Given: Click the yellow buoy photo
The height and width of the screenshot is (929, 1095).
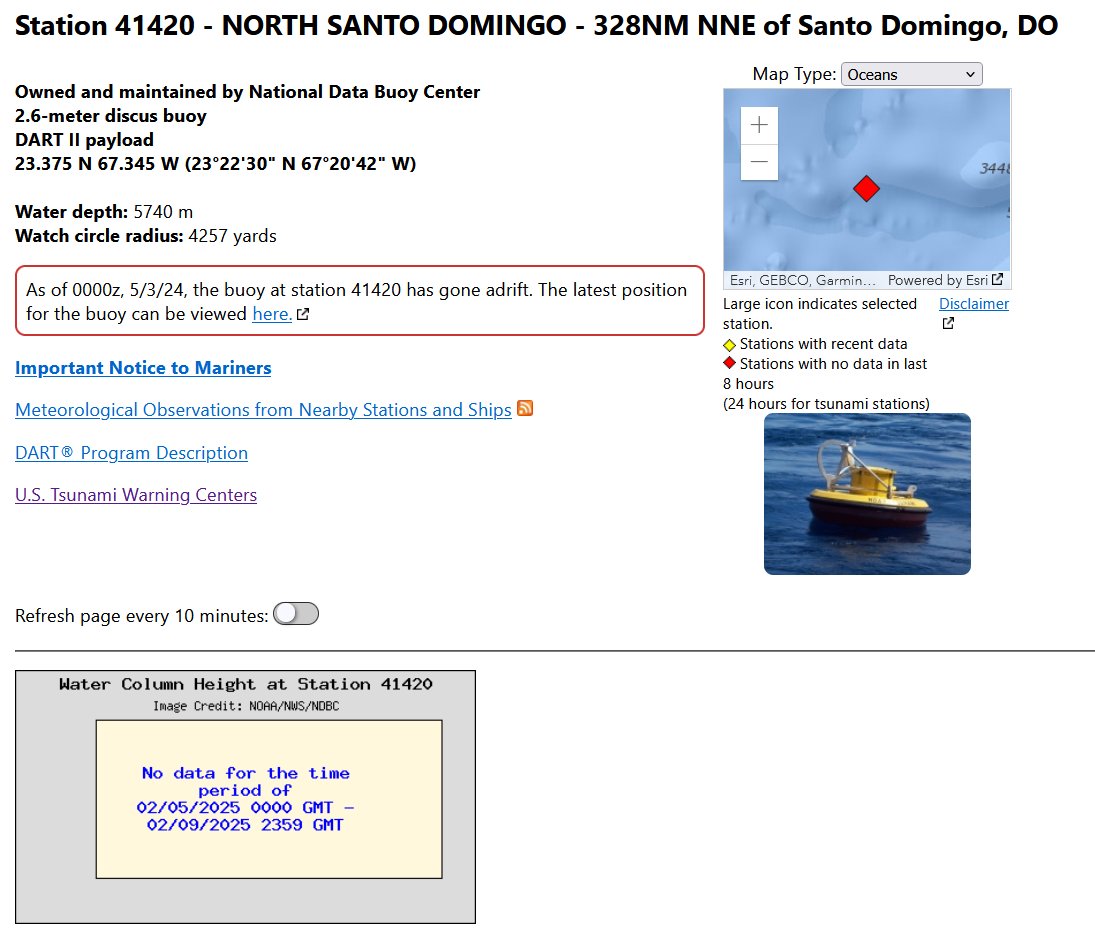Looking at the screenshot, I should pos(867,494).
